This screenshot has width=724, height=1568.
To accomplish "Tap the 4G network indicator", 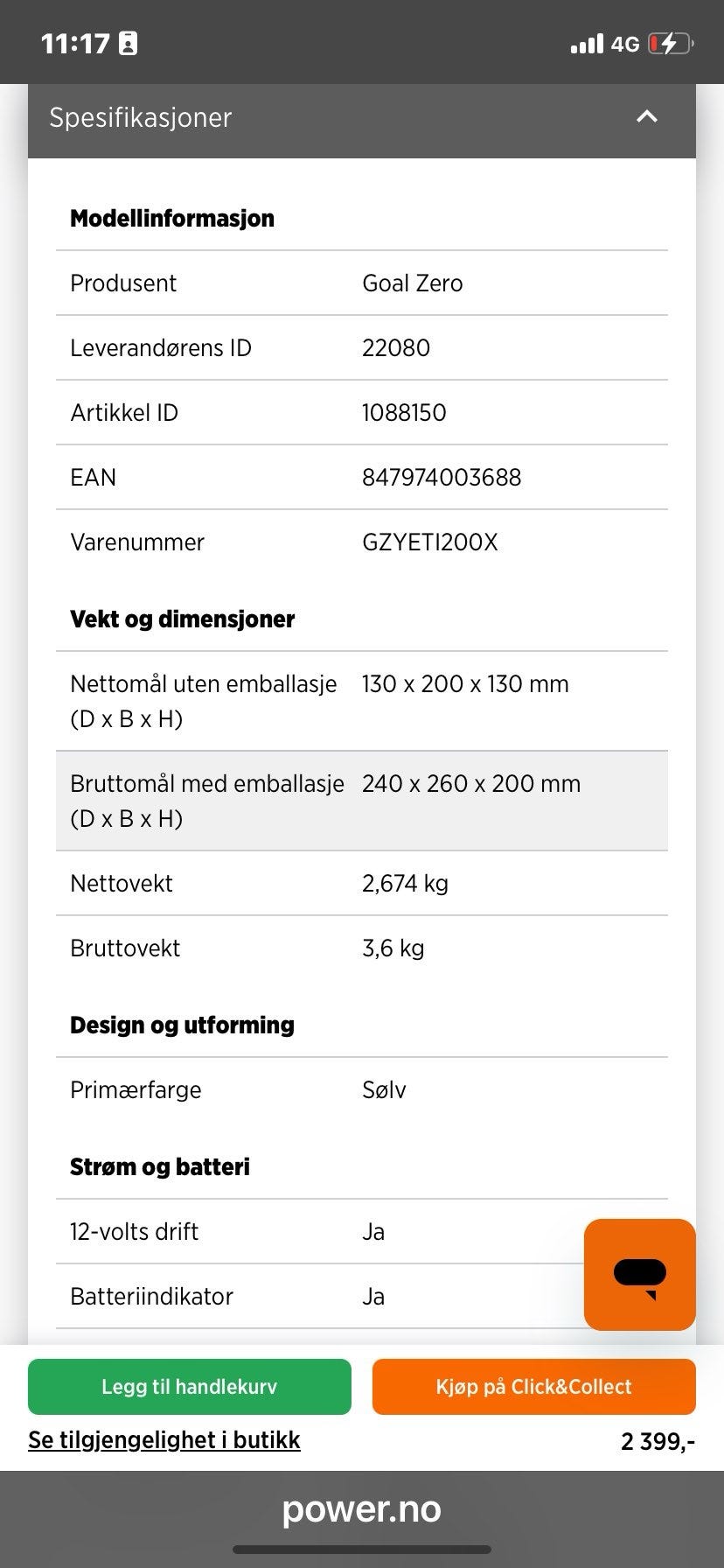I will click(625, 44).
